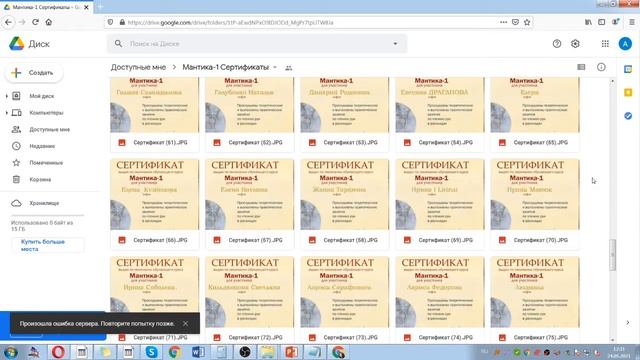The image size is (640, 360).
Task: Close the Drive browser tab
Action: [87, 7]
